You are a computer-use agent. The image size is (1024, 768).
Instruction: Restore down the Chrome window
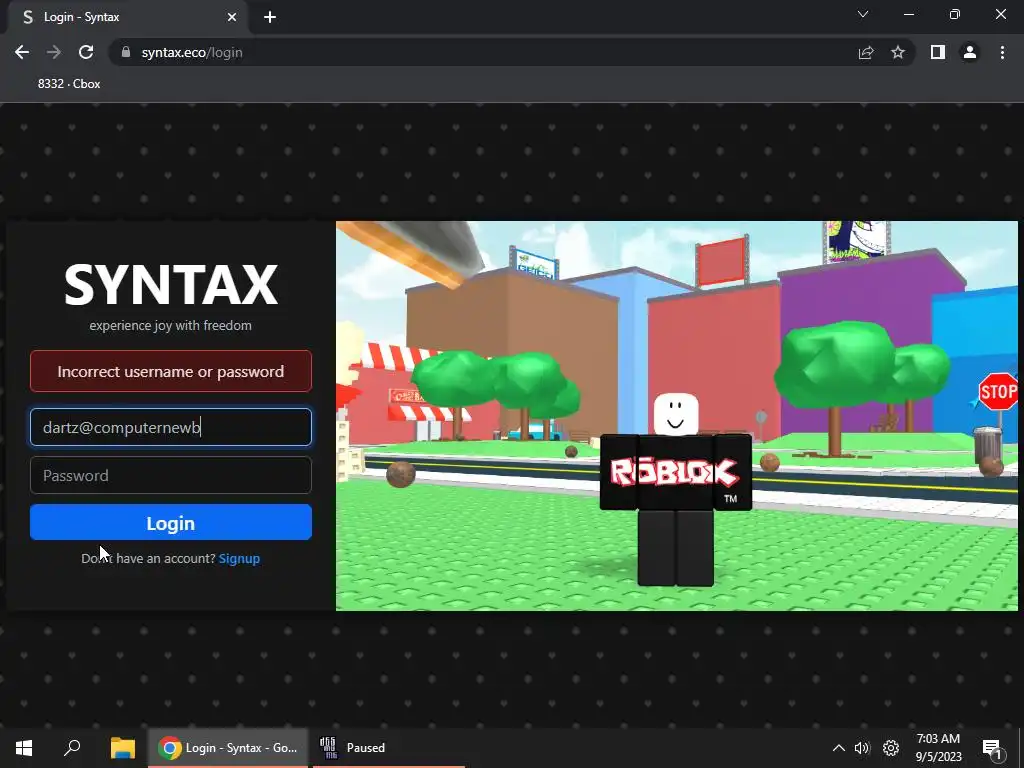point(955,14)
